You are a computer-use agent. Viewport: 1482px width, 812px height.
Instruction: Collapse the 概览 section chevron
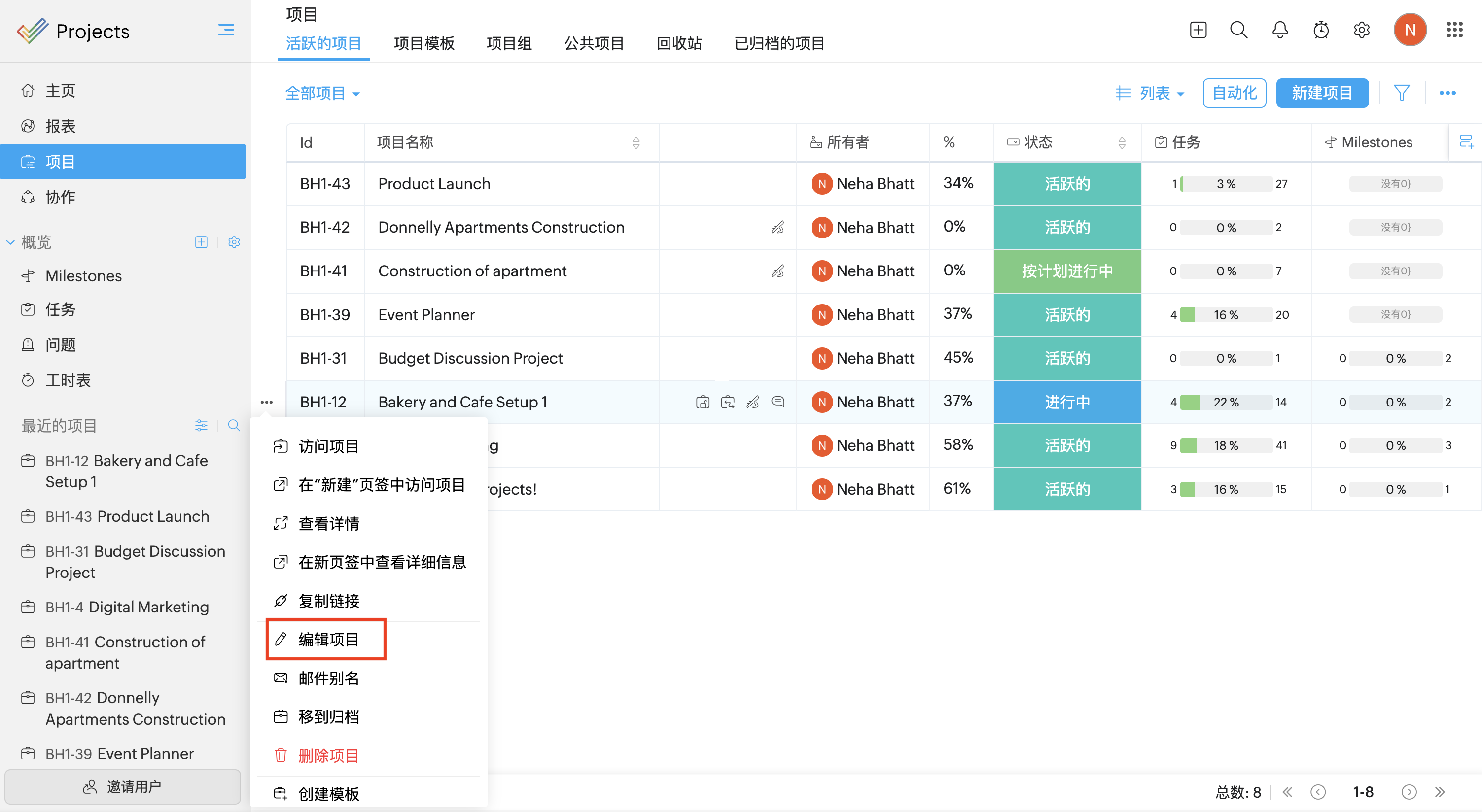10,242
